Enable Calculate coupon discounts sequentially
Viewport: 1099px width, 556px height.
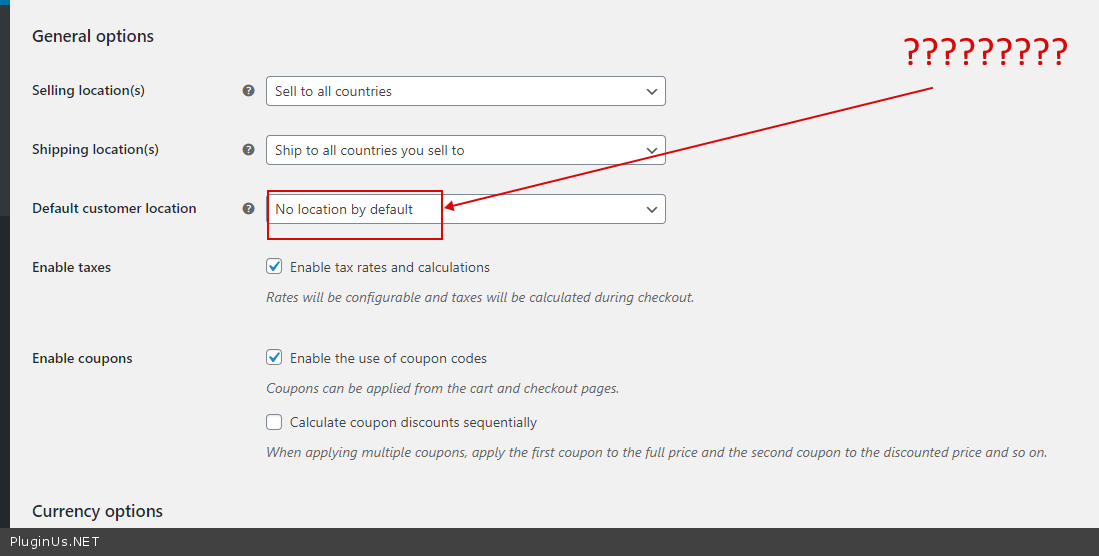pos(274,422)
